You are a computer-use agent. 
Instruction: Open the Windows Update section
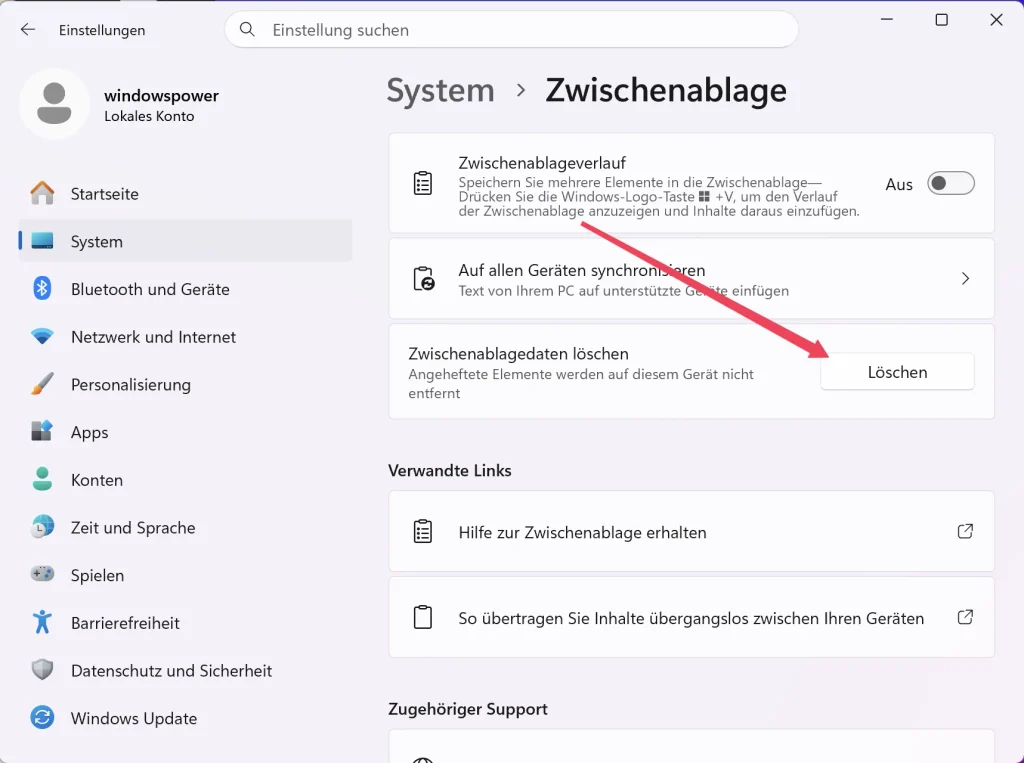tap(185, 719)
